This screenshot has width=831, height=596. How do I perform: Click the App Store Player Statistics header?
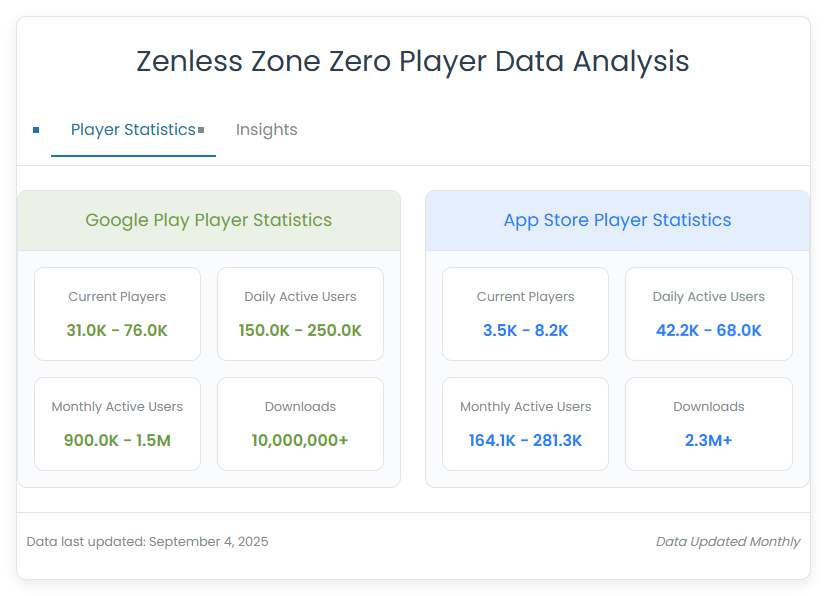coord(617,220)
